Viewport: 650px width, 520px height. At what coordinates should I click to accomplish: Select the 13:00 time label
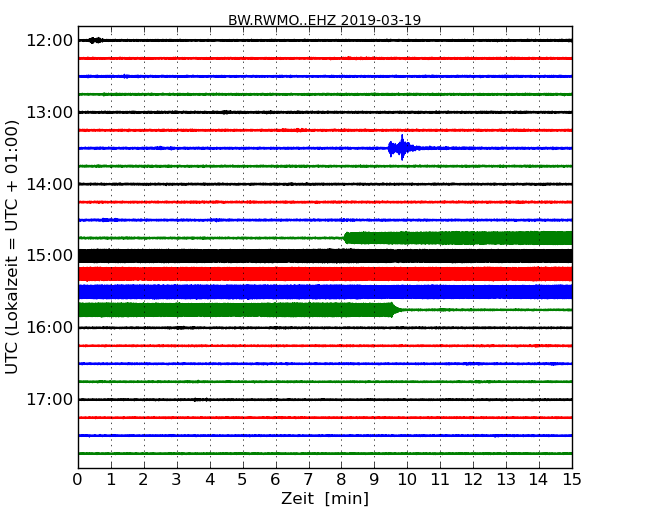[x=49, y=112]
